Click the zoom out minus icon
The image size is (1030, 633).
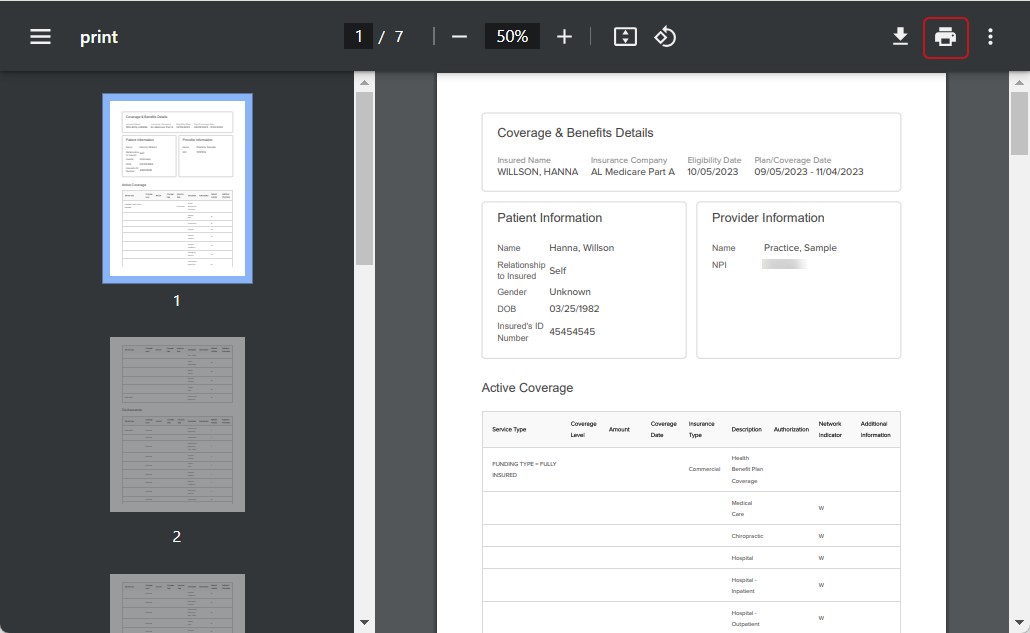tap(459, 37)
